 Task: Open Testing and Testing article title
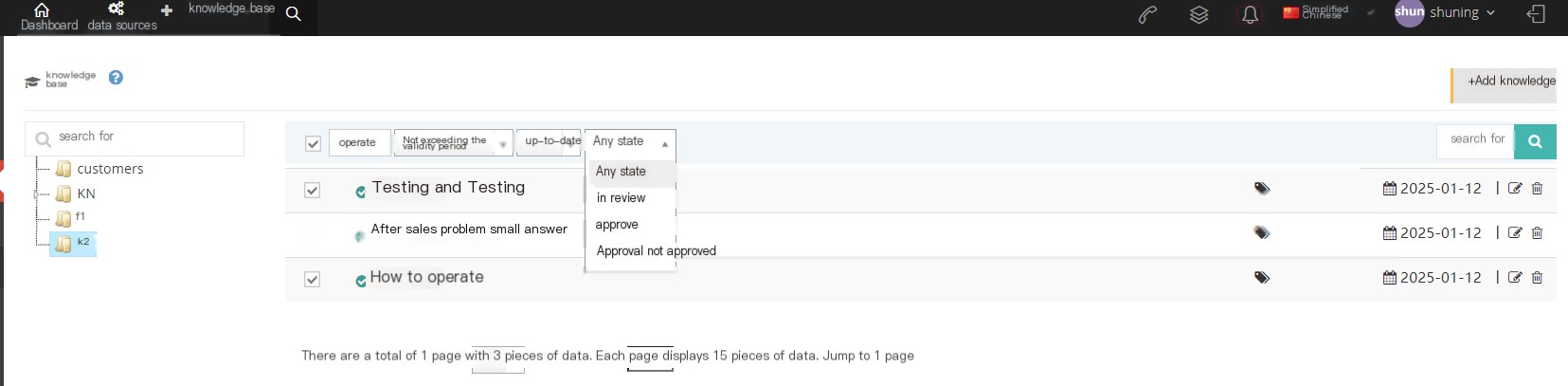tap(448, 188)
